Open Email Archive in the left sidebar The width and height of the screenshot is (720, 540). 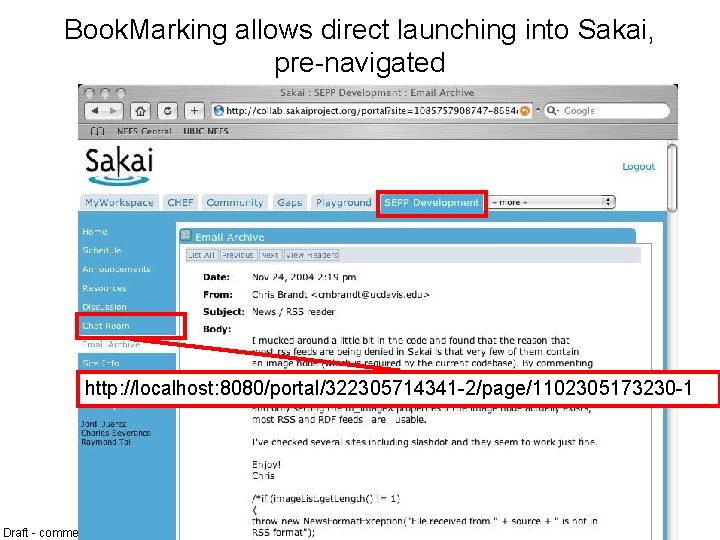click(x=111, y=344)
